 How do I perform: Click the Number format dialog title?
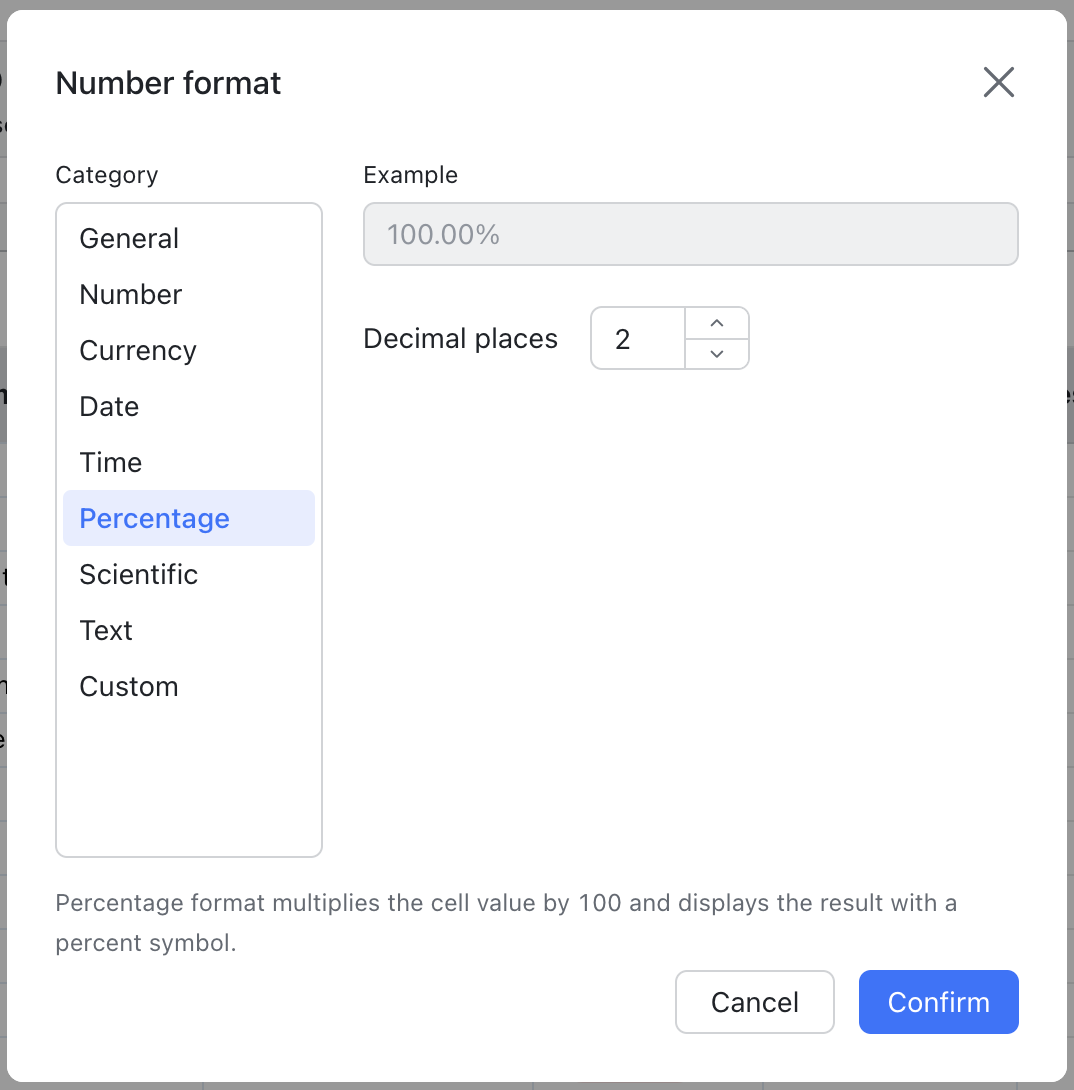pos(168,83)
